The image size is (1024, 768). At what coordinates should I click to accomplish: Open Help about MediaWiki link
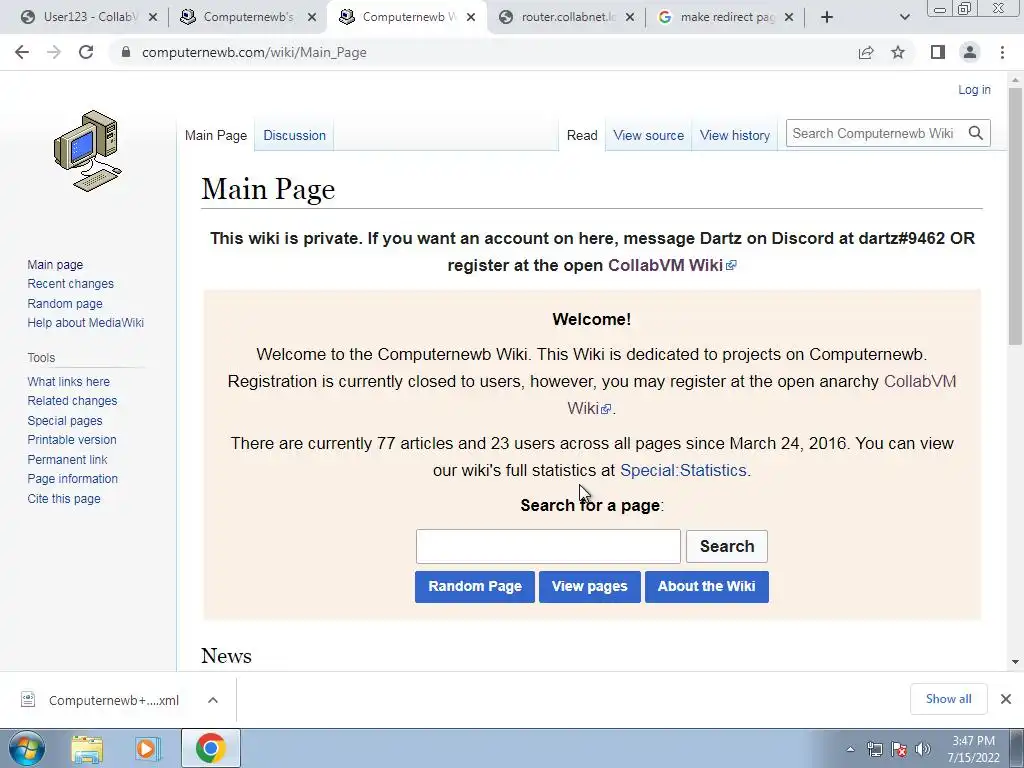[x=86, y=323]
